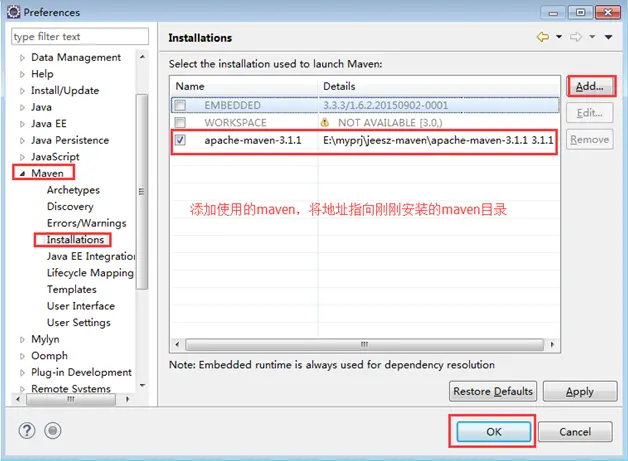Expand the Plug-in Development tree node

click(22, 372)
